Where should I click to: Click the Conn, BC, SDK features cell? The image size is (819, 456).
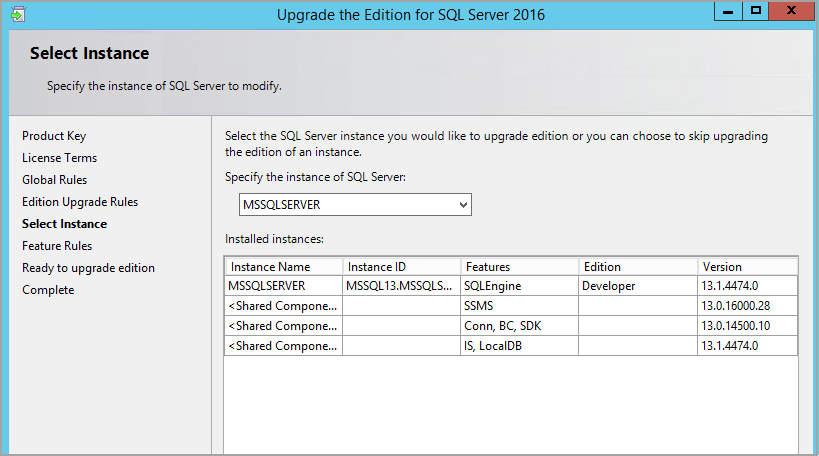click(x=520, y=326)
